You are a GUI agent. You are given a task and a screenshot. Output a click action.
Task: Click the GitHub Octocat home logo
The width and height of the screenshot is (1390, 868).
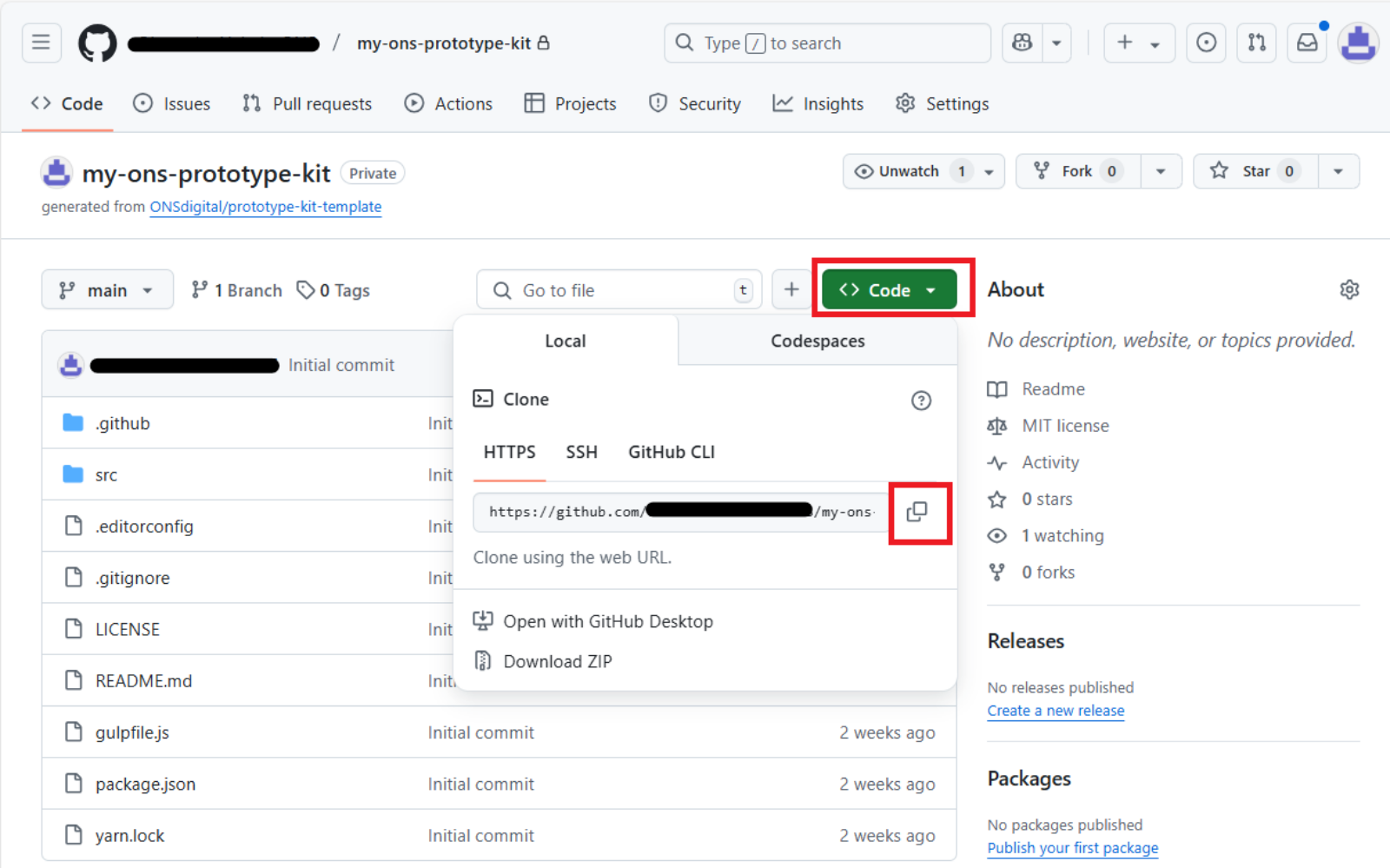(x=97, y=43)
